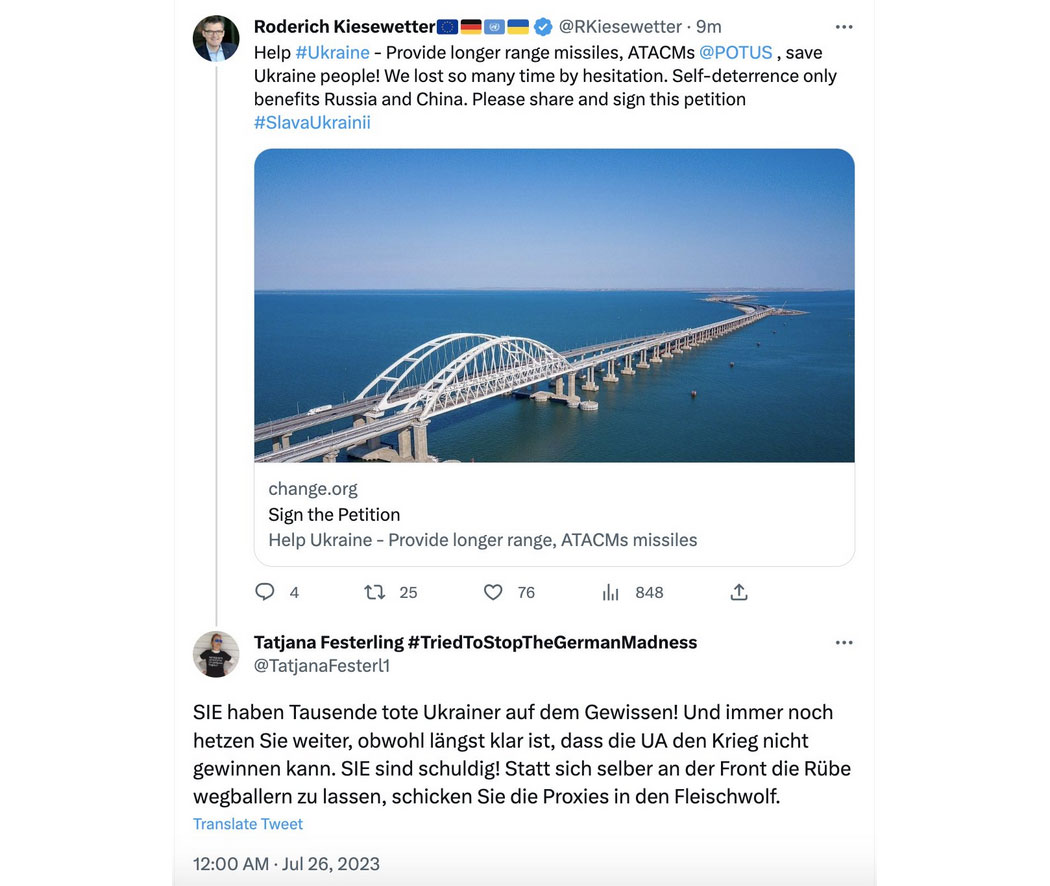Open Roderich Kiesewetter's profile picture

[x=216, y=38]
